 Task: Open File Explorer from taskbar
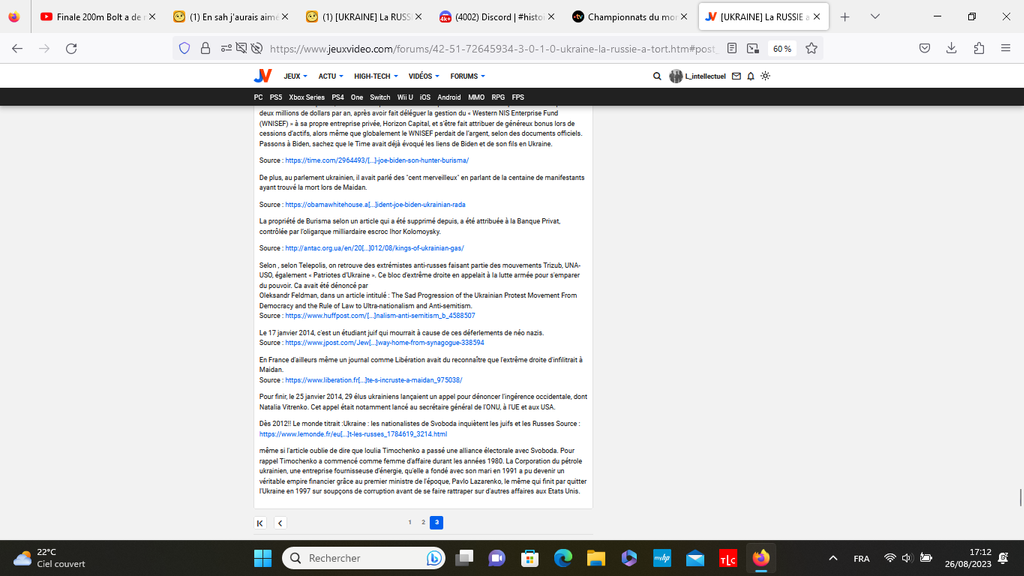pyautogui.click(x=596, y=558)
